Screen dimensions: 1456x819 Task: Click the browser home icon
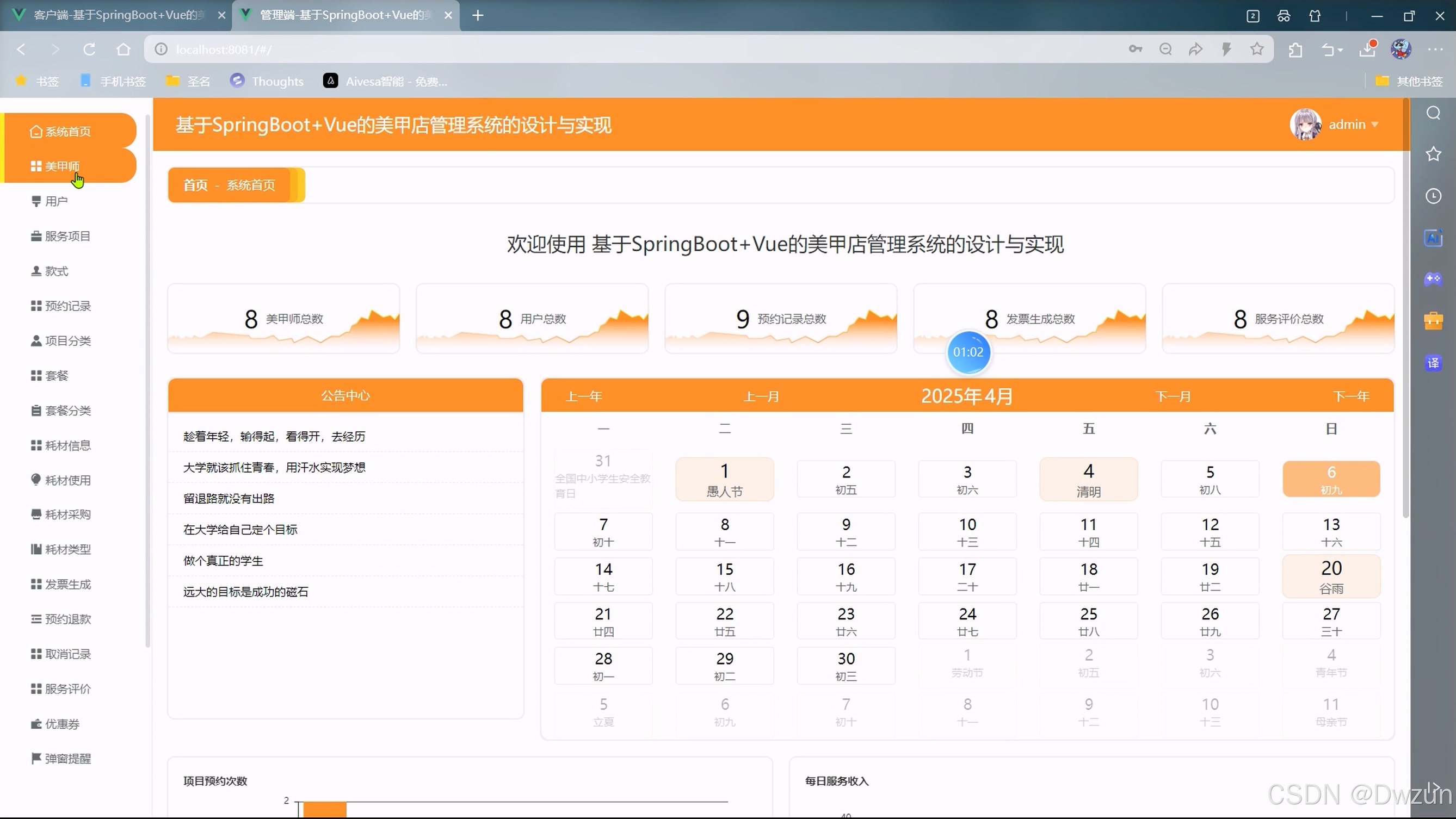(123, 49)
